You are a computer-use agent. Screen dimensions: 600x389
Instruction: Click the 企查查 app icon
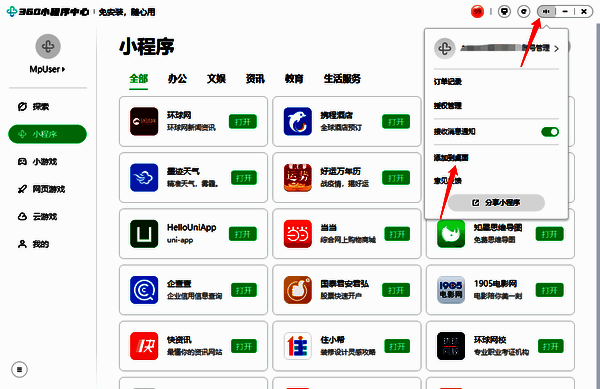coord(144,290)
